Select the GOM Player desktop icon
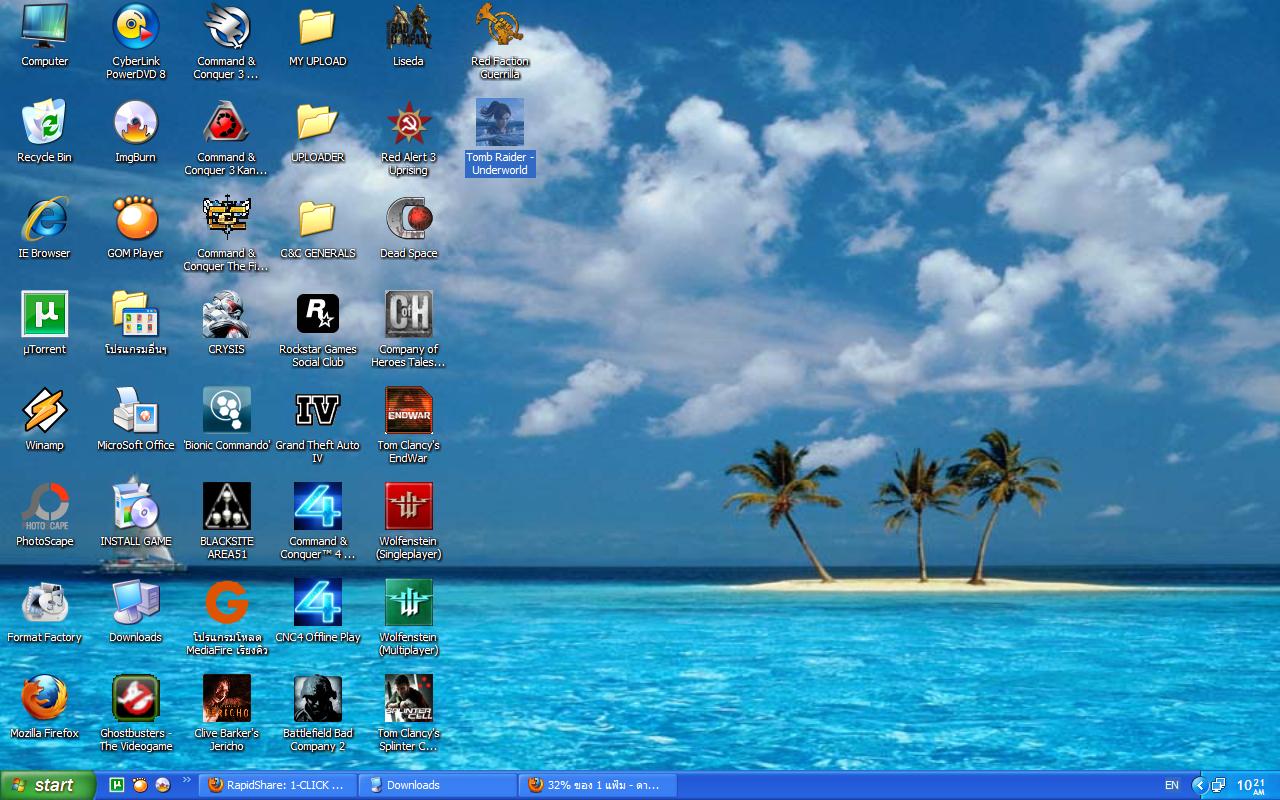This screenshot has width=1280, height=800. 136,219
